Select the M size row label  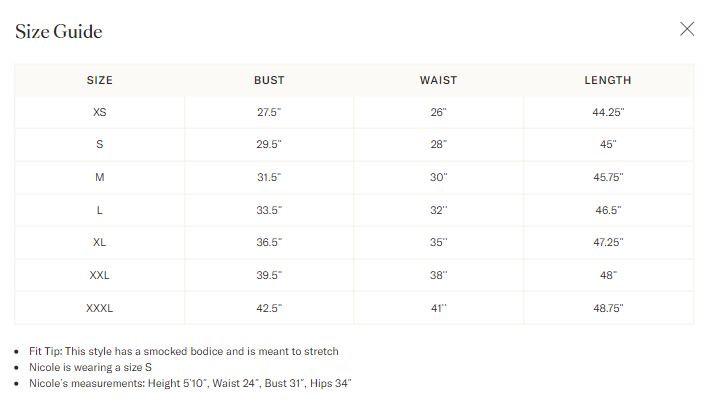[x=100, y=177]
